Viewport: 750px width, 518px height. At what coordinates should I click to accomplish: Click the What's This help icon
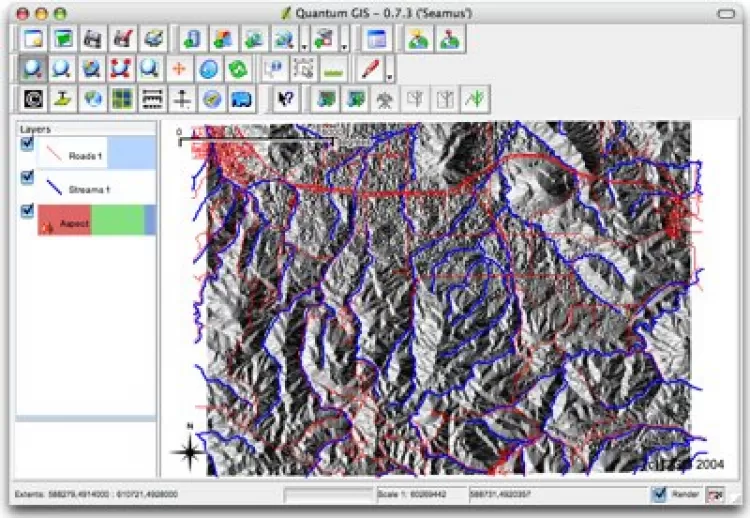click(285, 99)
